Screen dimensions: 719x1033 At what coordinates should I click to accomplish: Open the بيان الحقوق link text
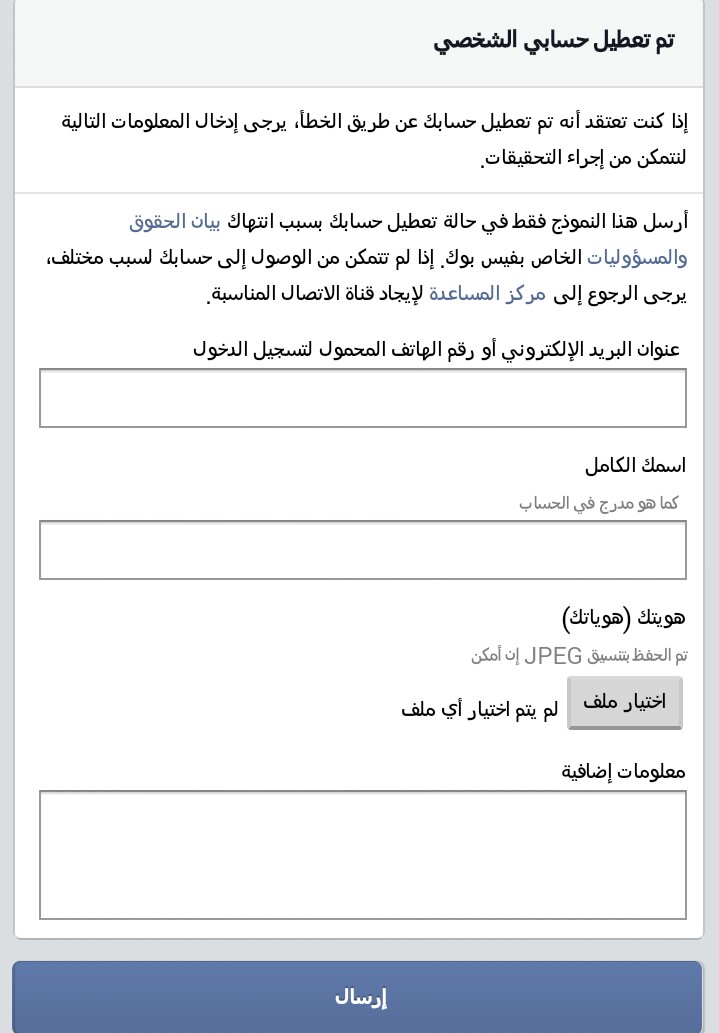click(x=175, y=221)
